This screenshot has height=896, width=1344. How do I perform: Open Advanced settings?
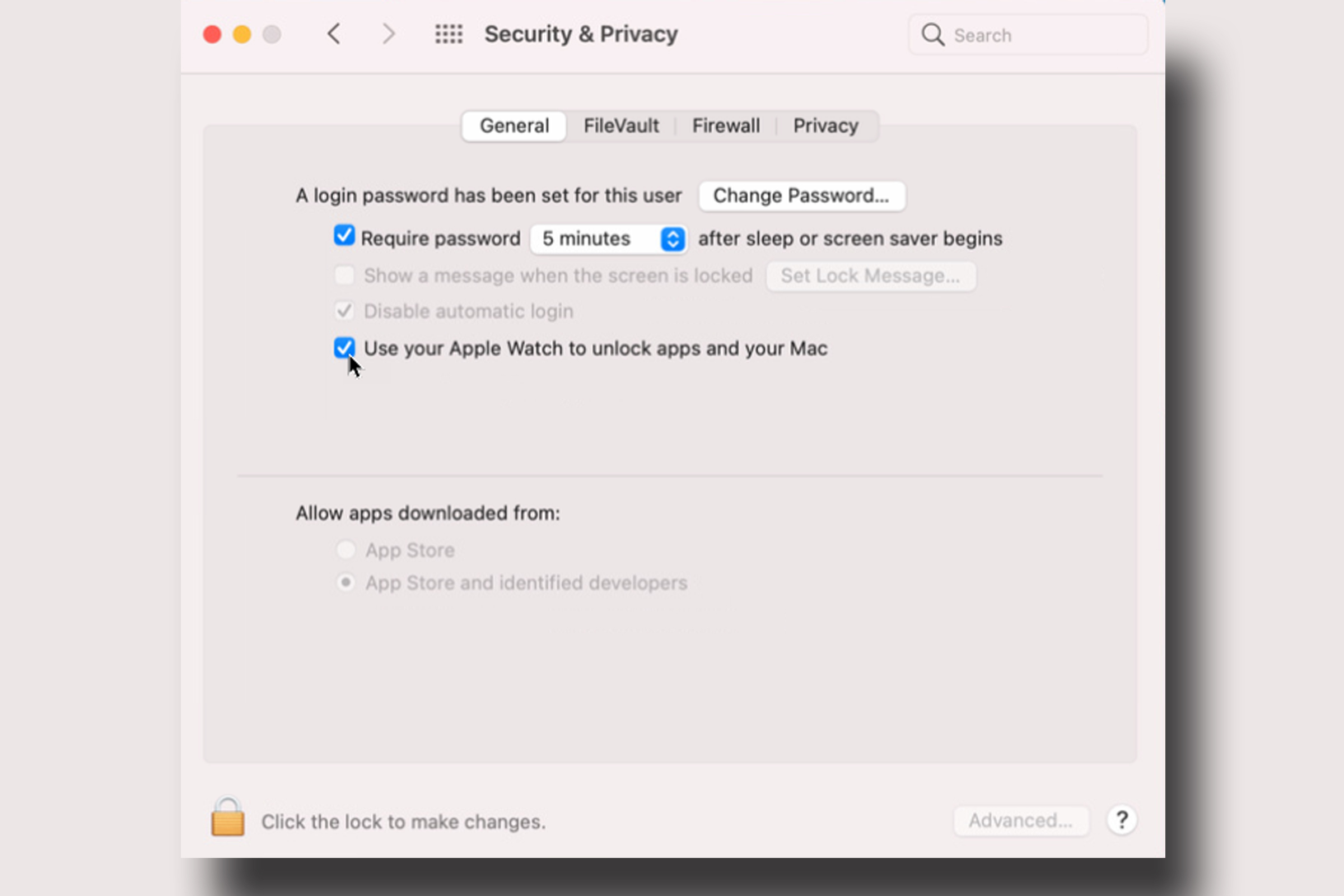1021,820
